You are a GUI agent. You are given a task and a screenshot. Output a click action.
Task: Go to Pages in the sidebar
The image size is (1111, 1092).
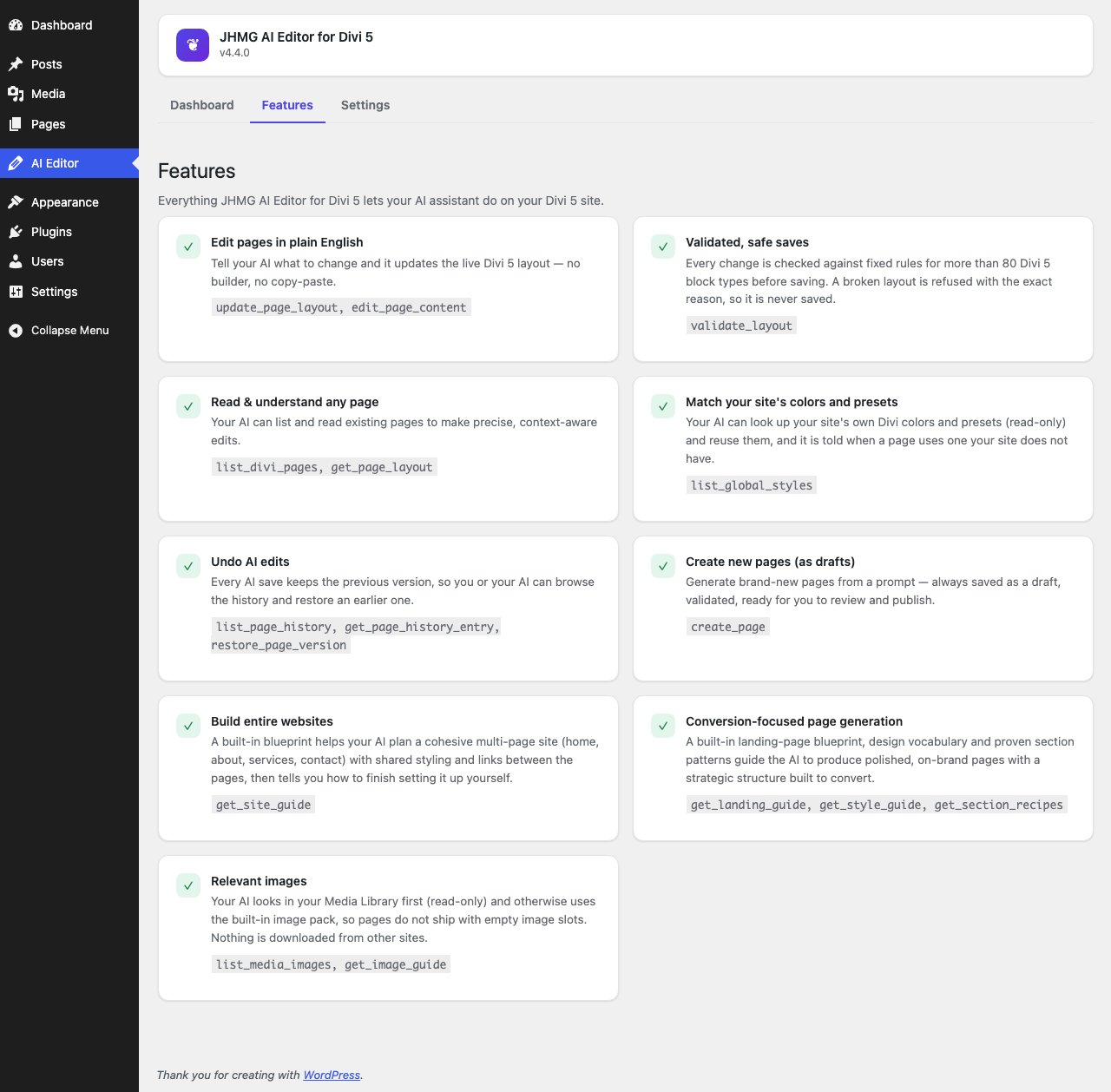pyautogui.click(x=69, y=124)
